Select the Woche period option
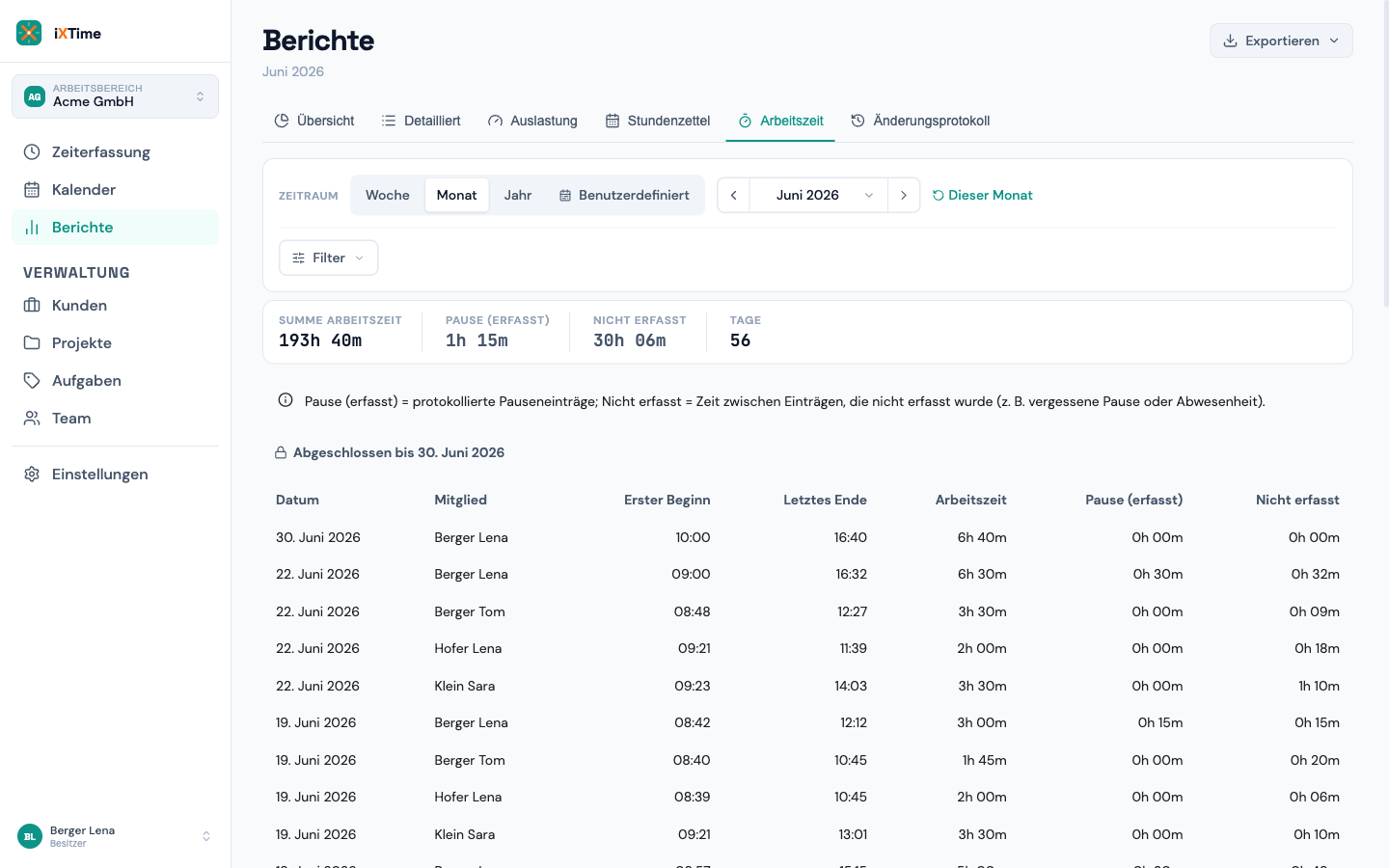This screenshot has height=868, width=1389. pos(388,195)
